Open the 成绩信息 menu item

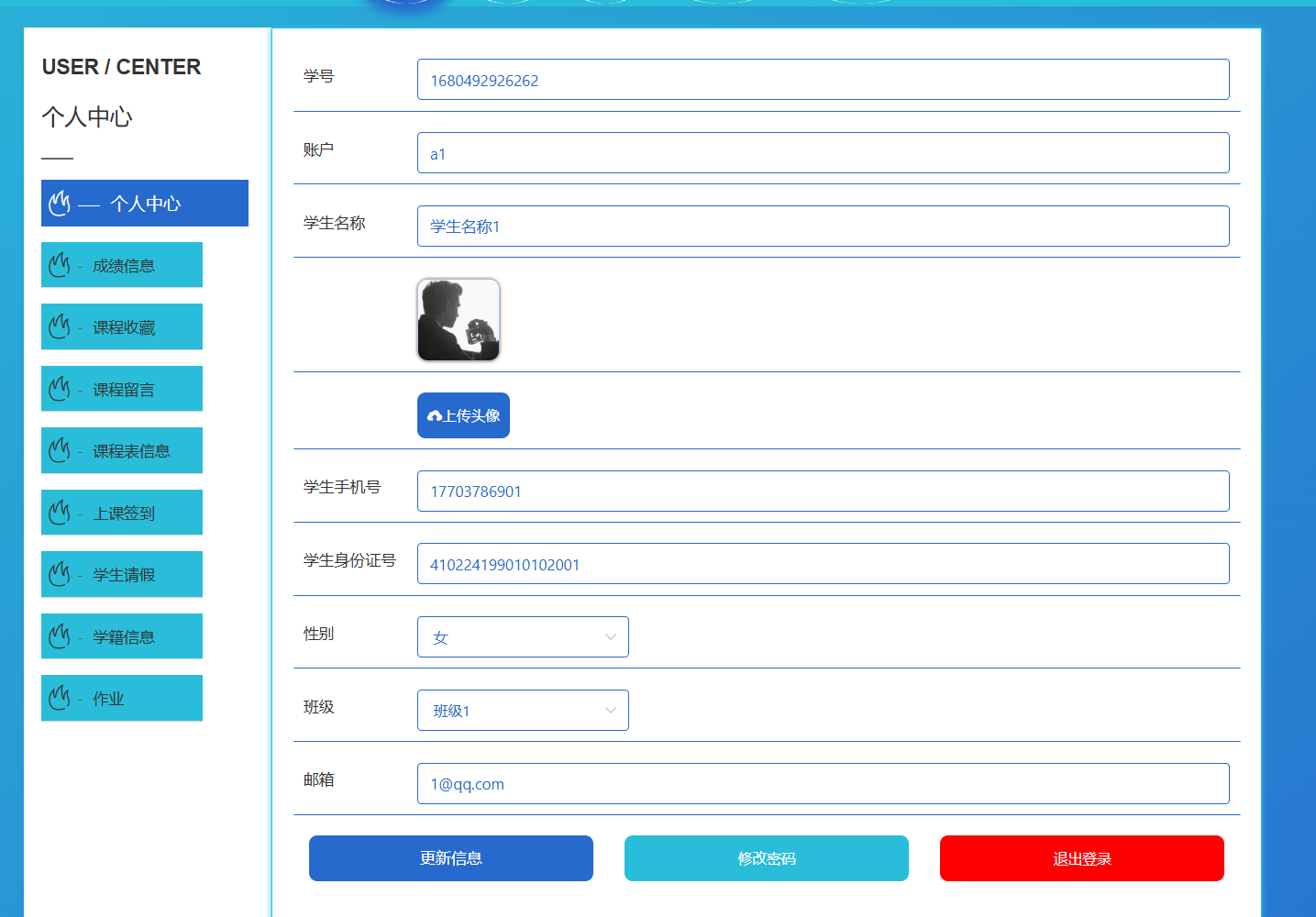[x=122, y=265]
